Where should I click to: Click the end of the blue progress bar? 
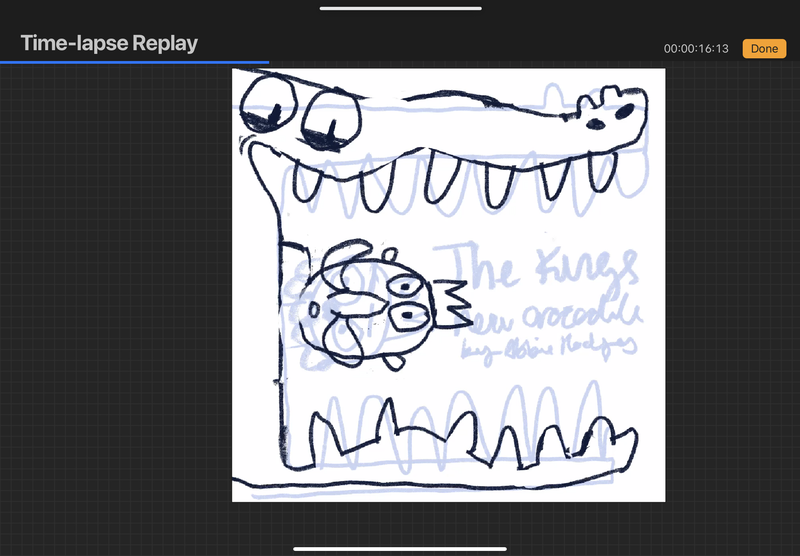tap(267, 62)
